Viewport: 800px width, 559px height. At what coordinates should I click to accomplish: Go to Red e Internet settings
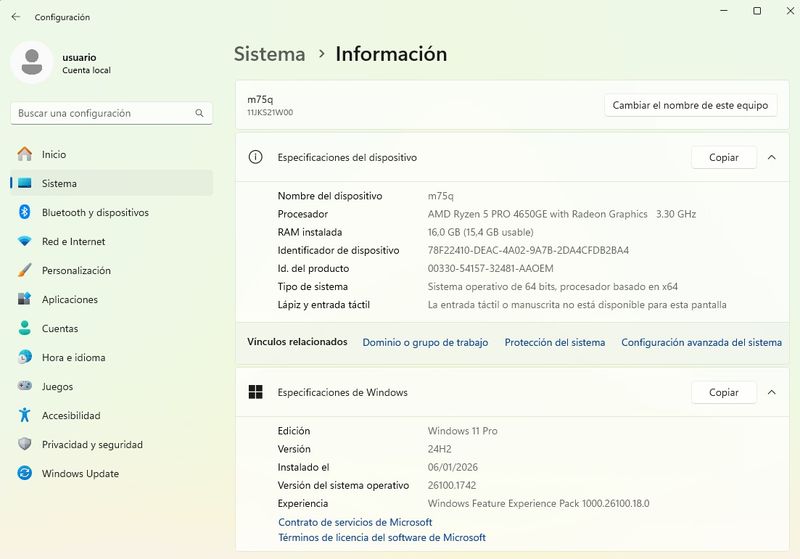point(112,241)
